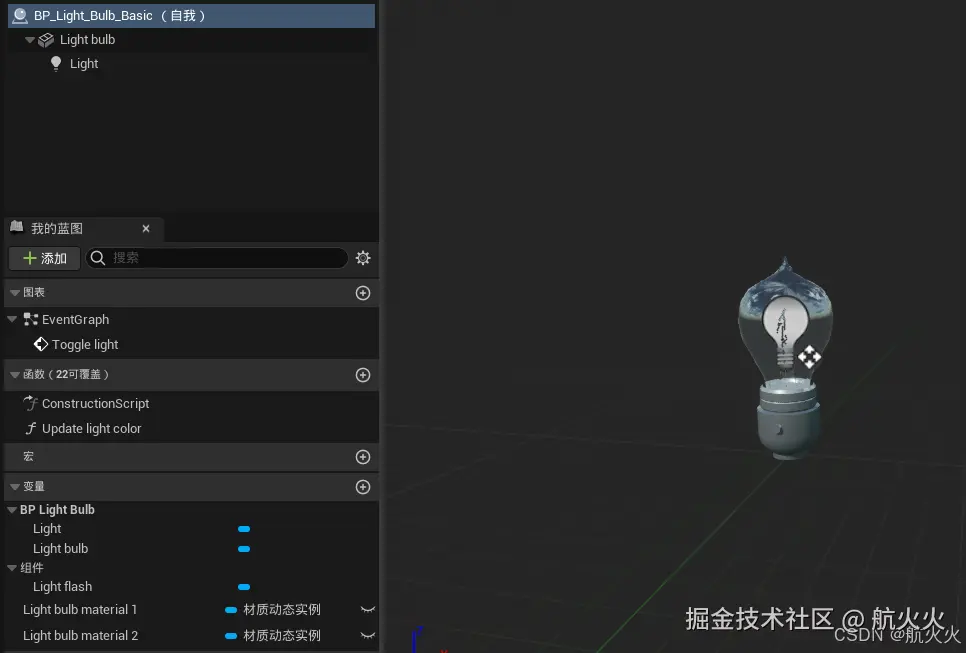Toggle instance editable eye for Light bulb material 1
Viewport: 966px width, 653px height.
pyautogui.click(x=366, y=609)
